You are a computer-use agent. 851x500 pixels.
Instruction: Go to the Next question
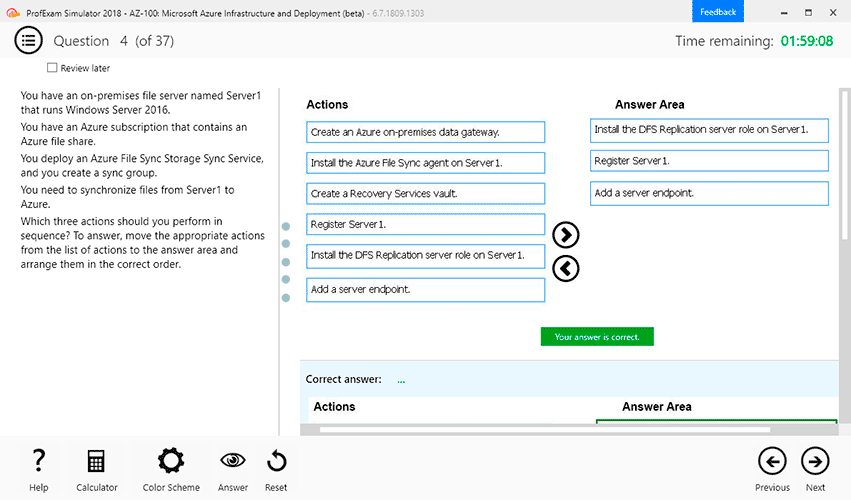(x=815, y=461)
